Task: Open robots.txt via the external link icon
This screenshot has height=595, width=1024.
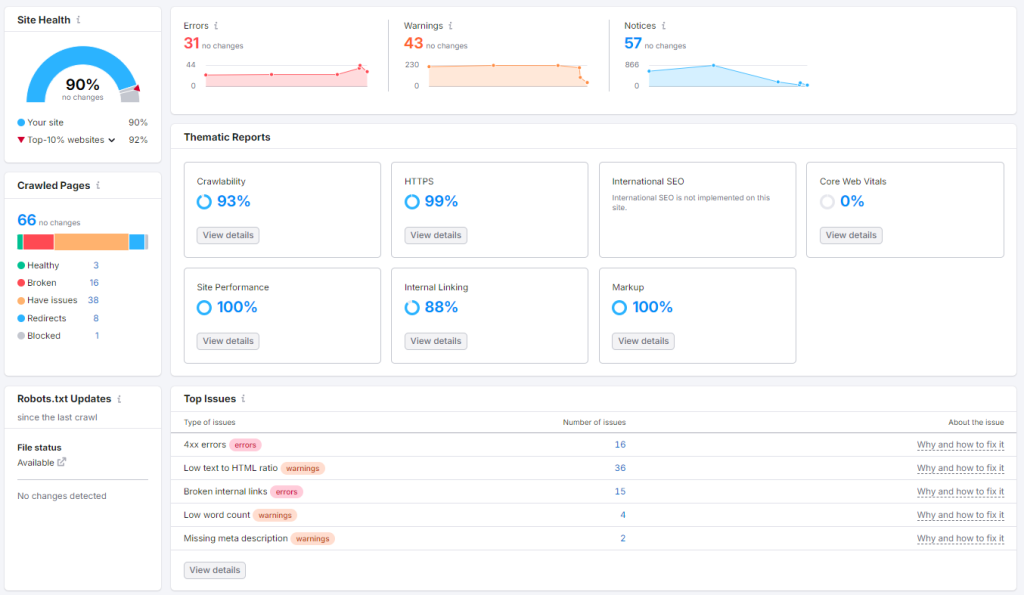Action: [x=62, y=462]
